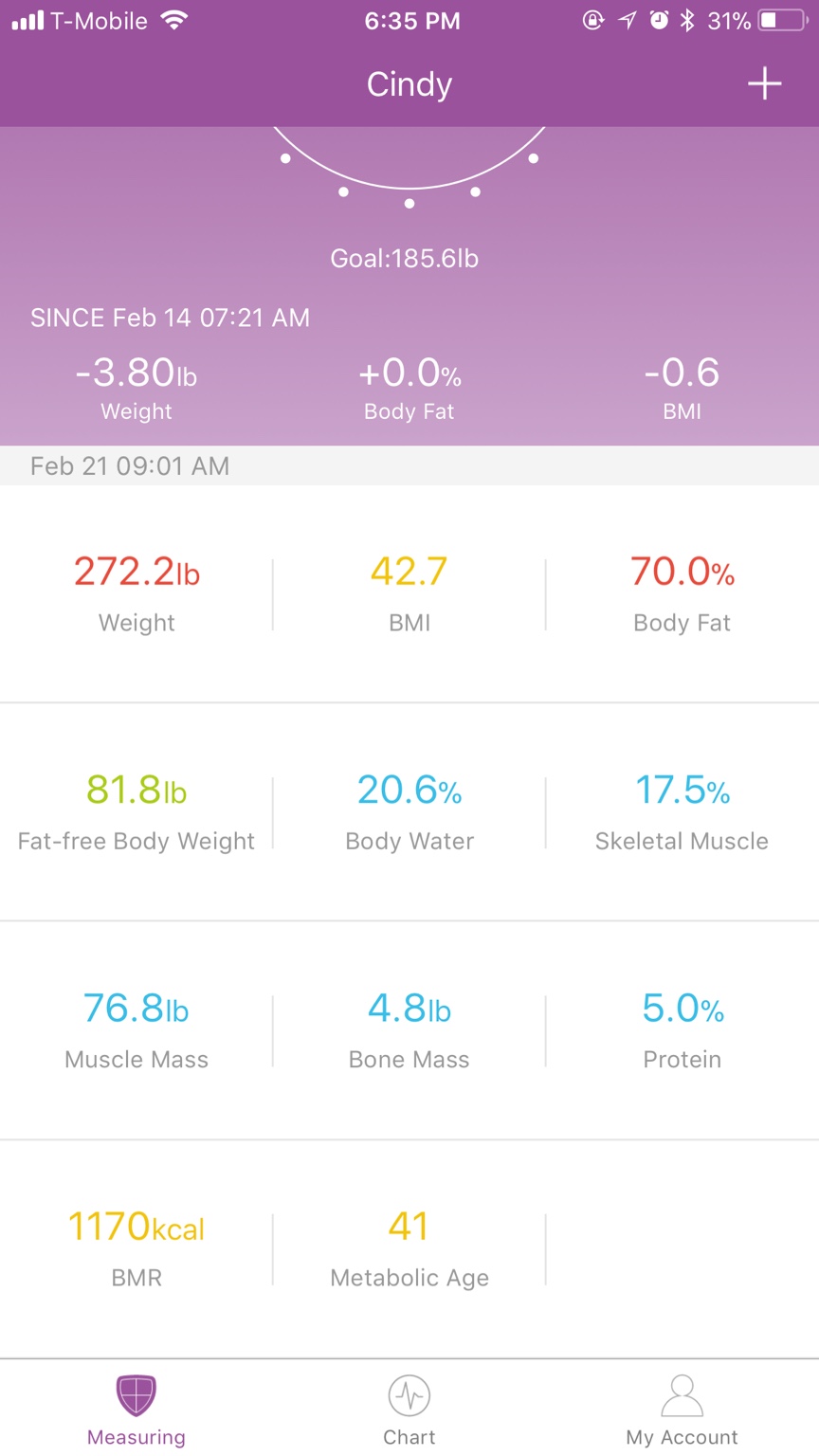Tap the battery indicator icon

point(783,20)
